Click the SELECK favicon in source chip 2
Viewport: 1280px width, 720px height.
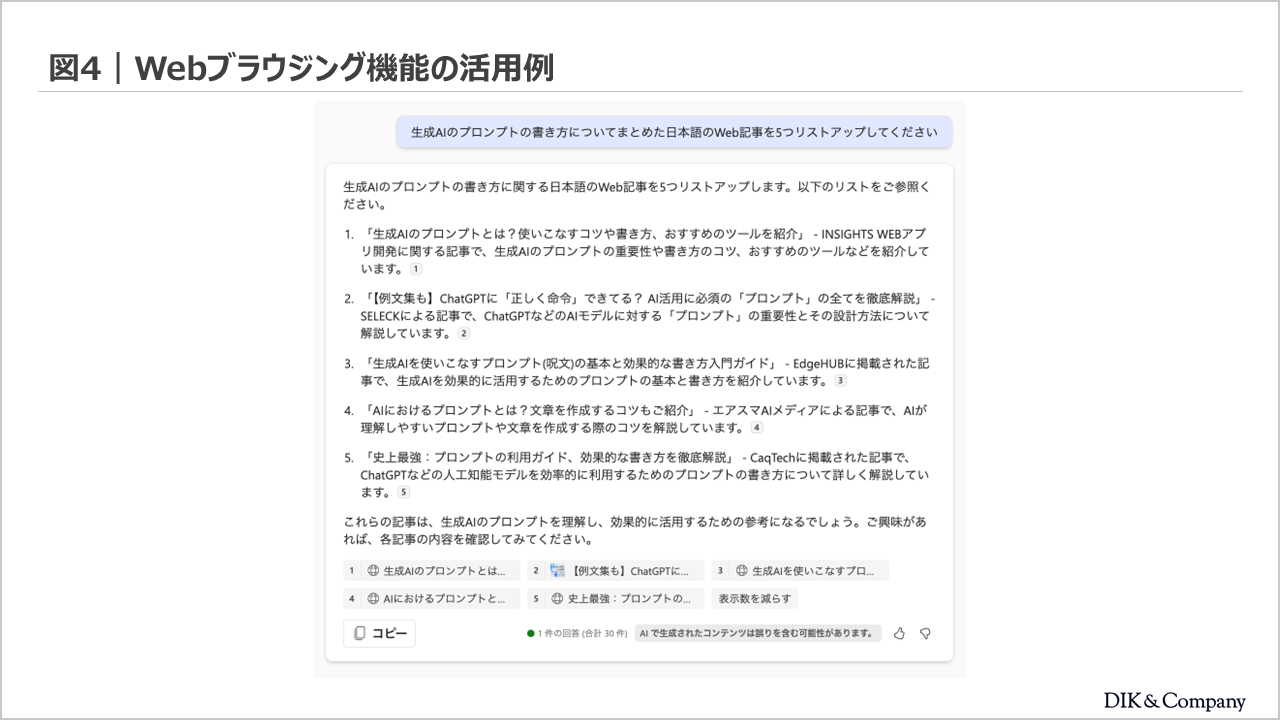tap(558, 571)
